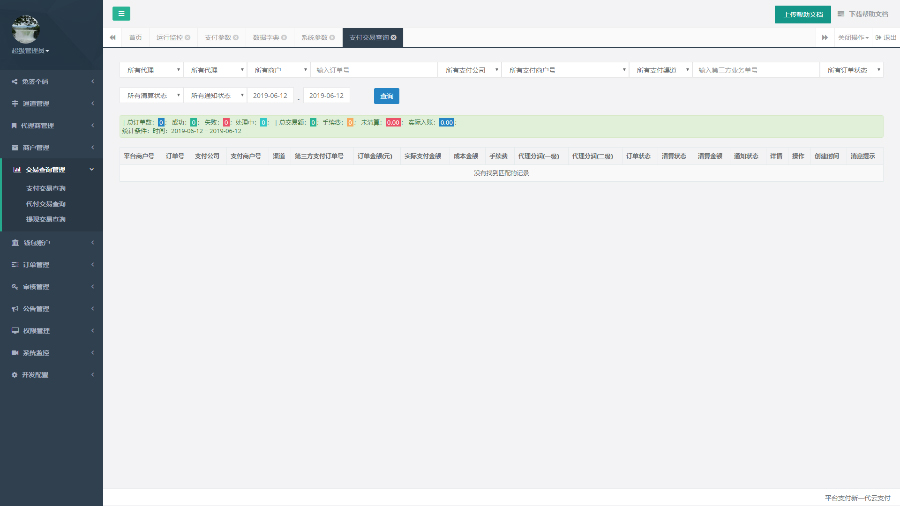The height and width of the screenshot is (506, 900).
Task: Click the 创建时间 column header
Action: click(827, 156)
